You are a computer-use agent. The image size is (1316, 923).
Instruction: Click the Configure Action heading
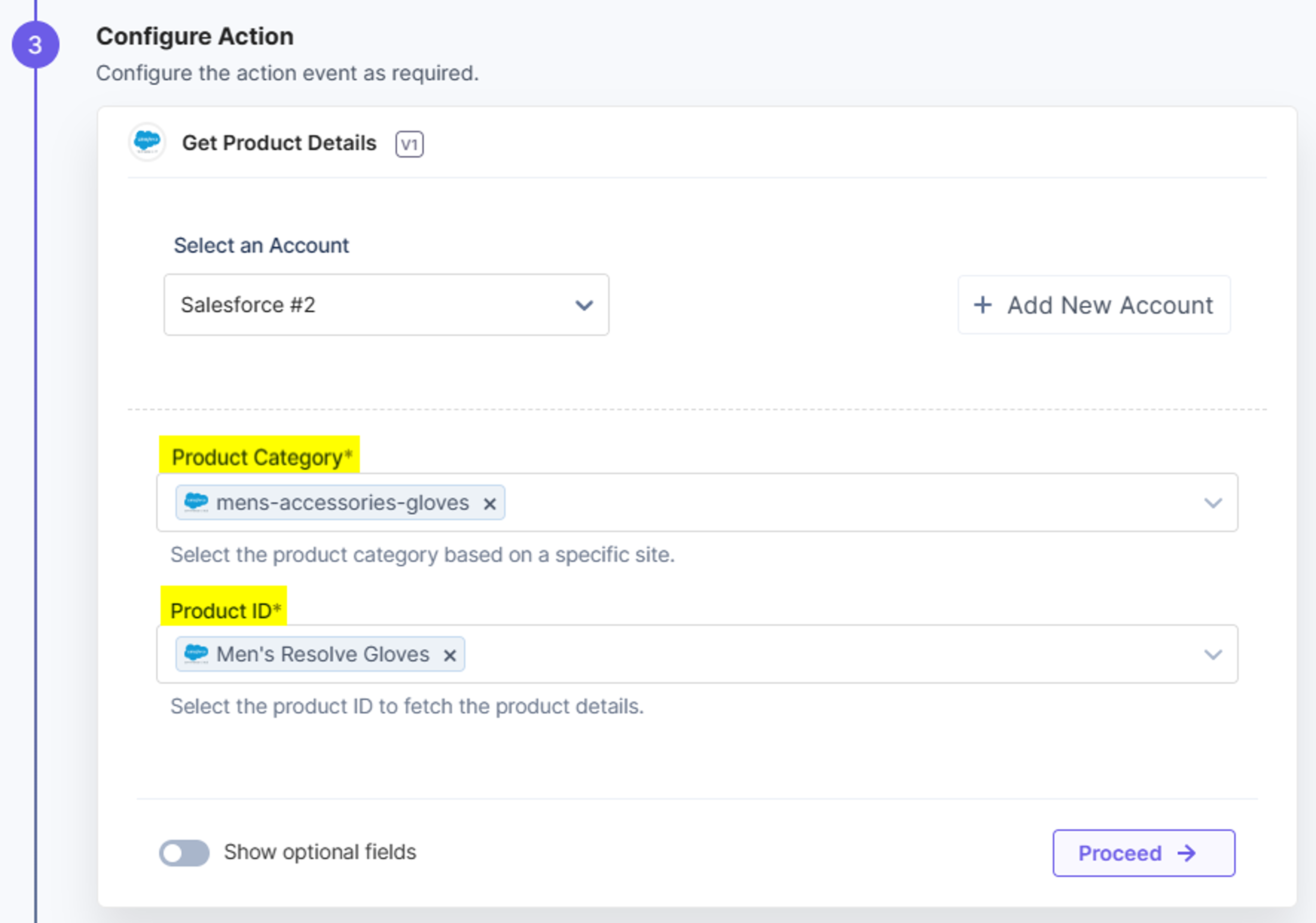tap(195, 37)
